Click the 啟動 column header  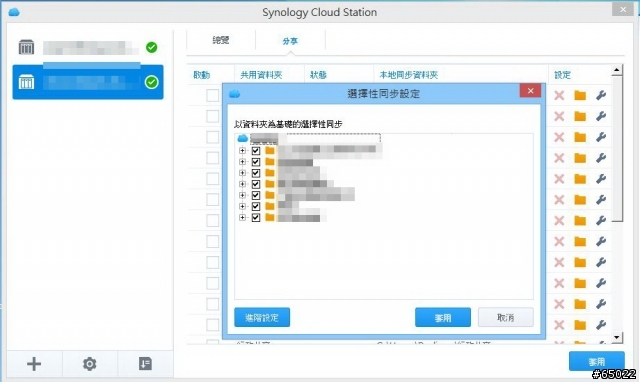pos(202,75)
